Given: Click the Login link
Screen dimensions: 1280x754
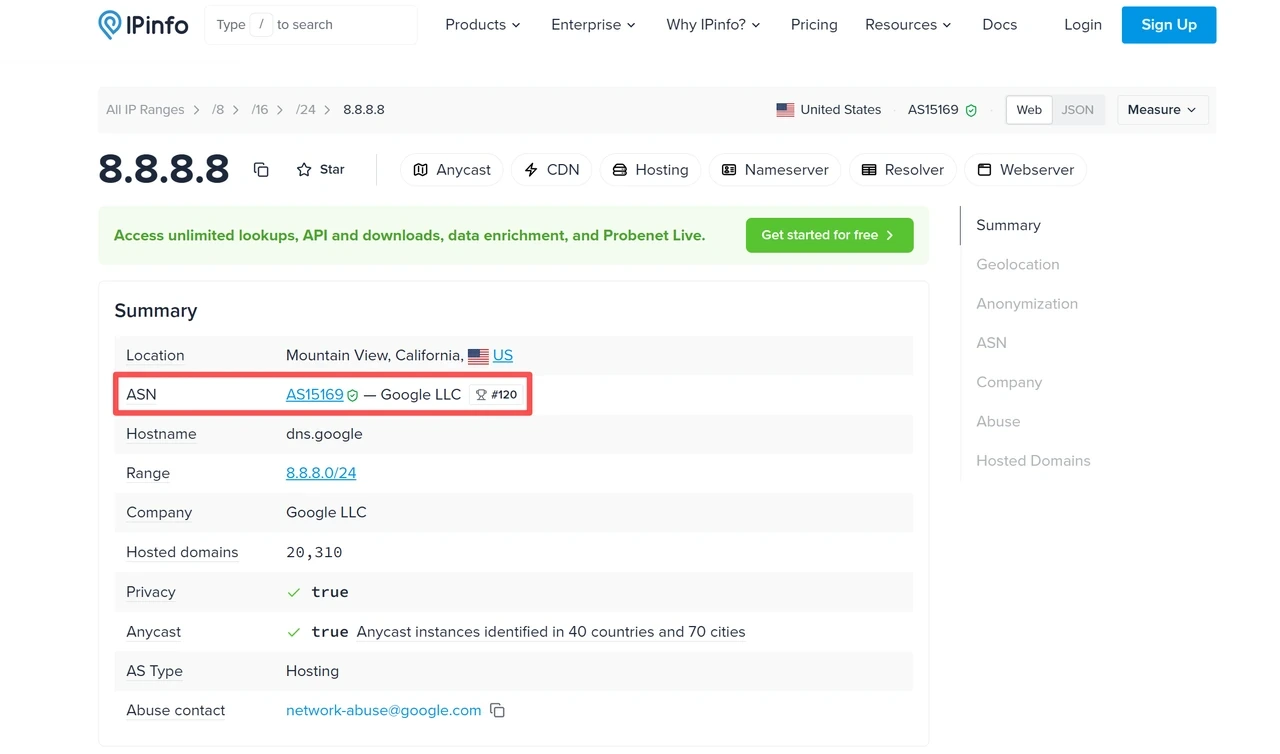Looking at the screenshot, I should 1083,25.
